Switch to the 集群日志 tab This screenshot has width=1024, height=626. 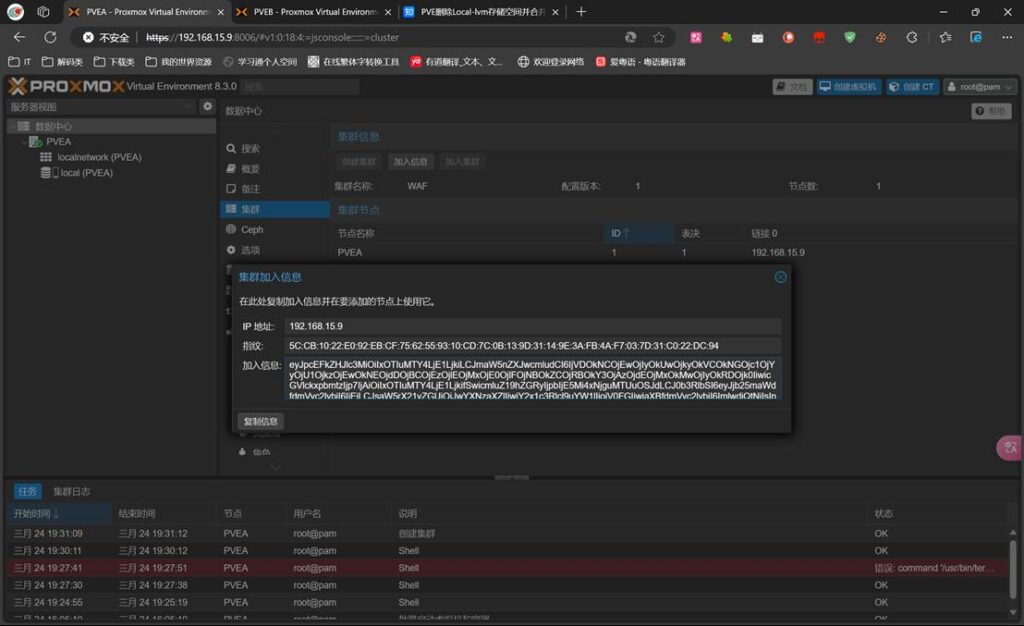tap(72, 492)
